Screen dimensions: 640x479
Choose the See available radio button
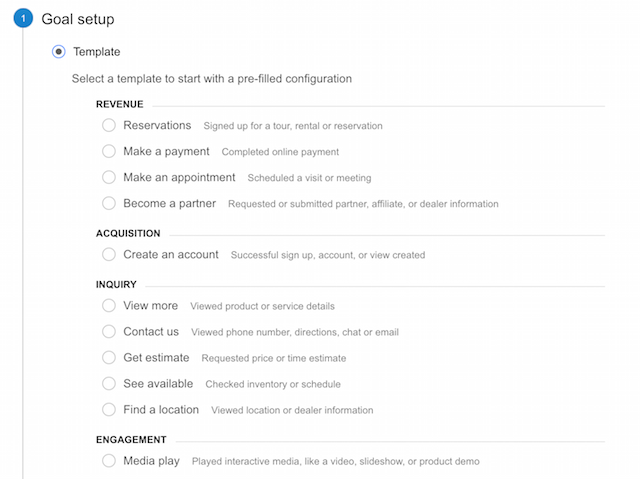click(109, 384)
